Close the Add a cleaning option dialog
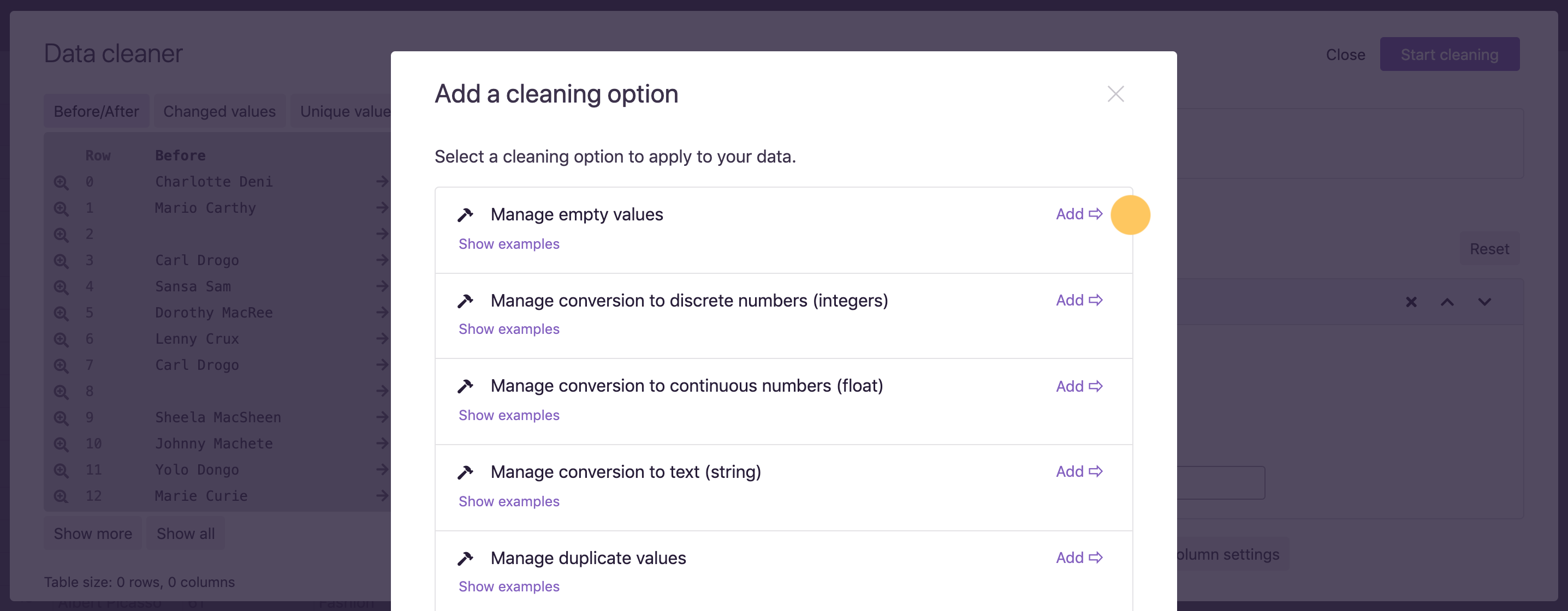Viewport: 1568px width, 611px height. [x=1115, y=94]
